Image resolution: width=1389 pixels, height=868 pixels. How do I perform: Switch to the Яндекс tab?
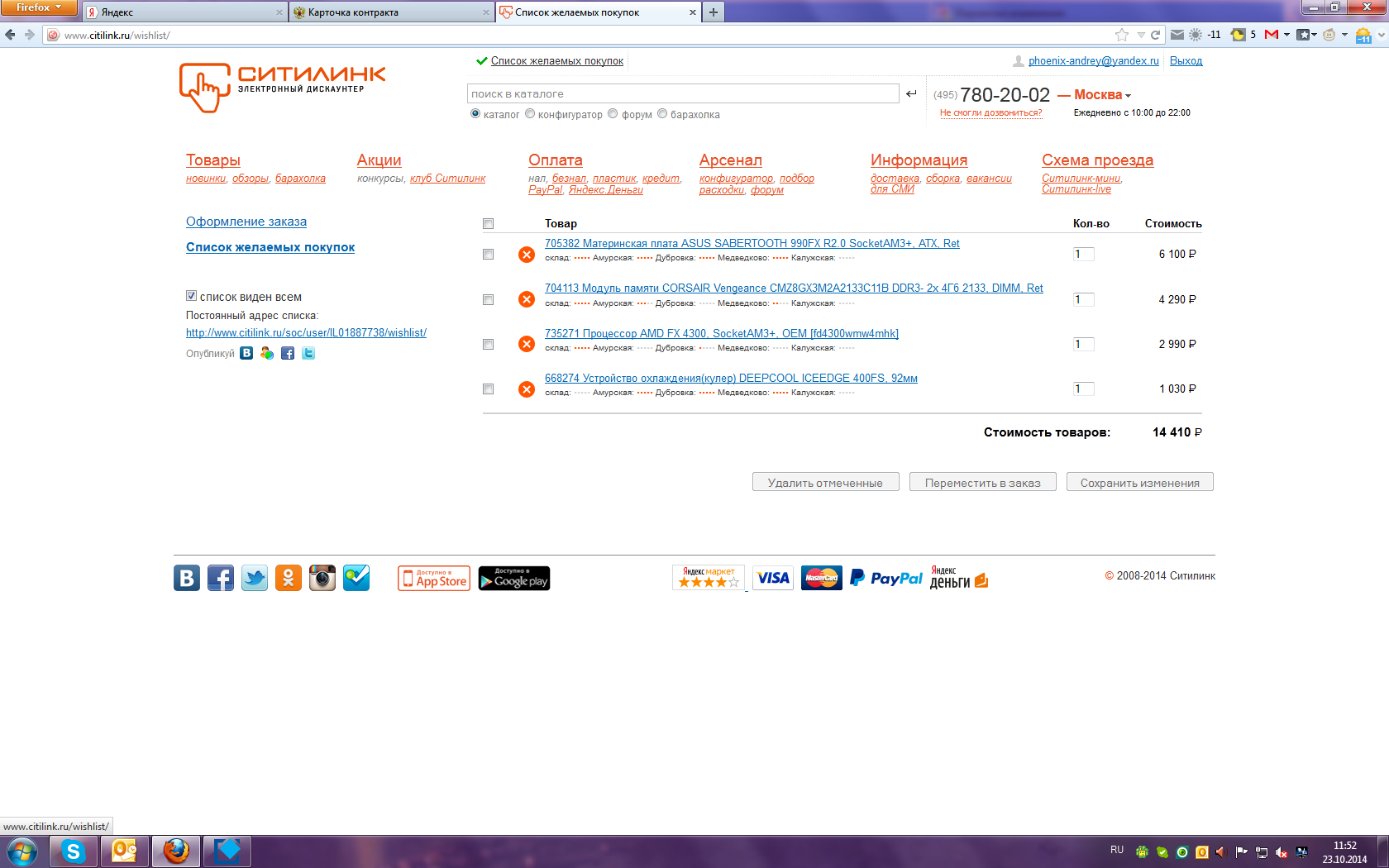point(185,12)
